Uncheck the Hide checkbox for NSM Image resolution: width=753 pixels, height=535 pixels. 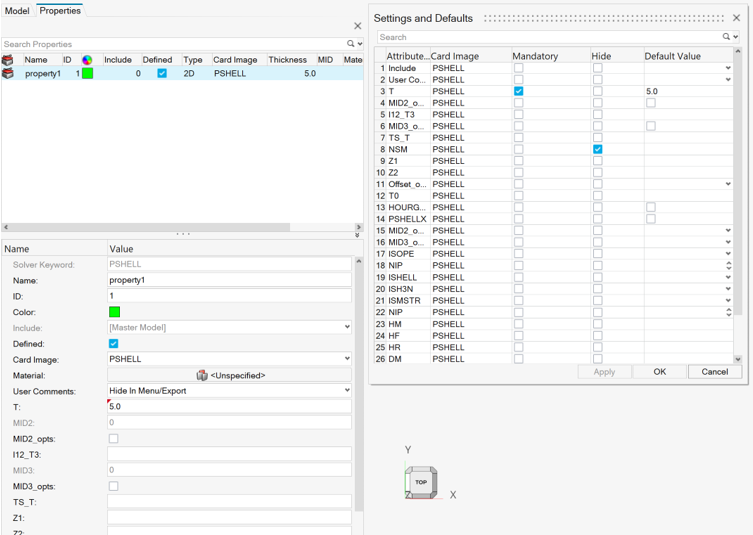tap(597, 149)
